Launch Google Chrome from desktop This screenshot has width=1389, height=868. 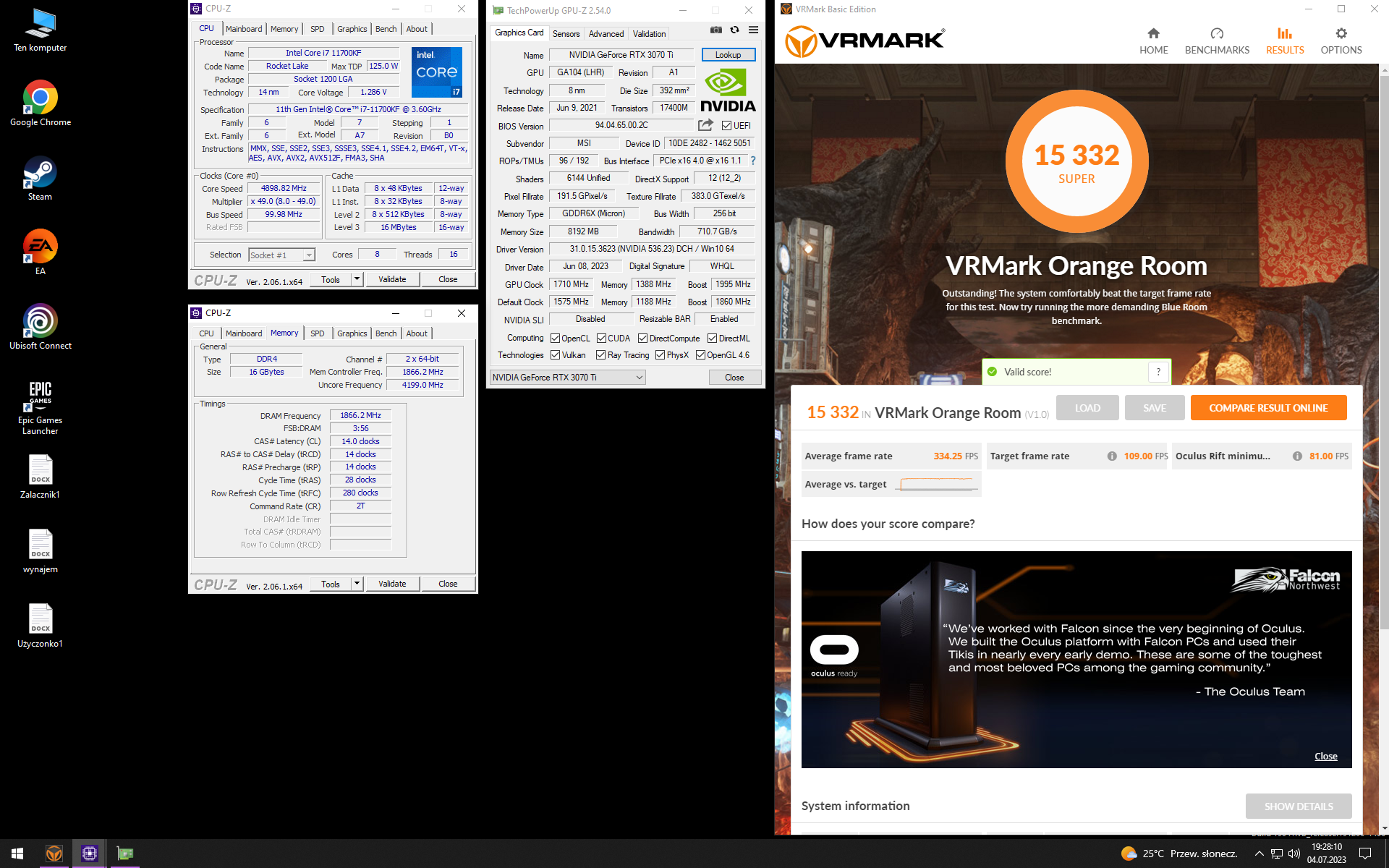coord(40,103)
